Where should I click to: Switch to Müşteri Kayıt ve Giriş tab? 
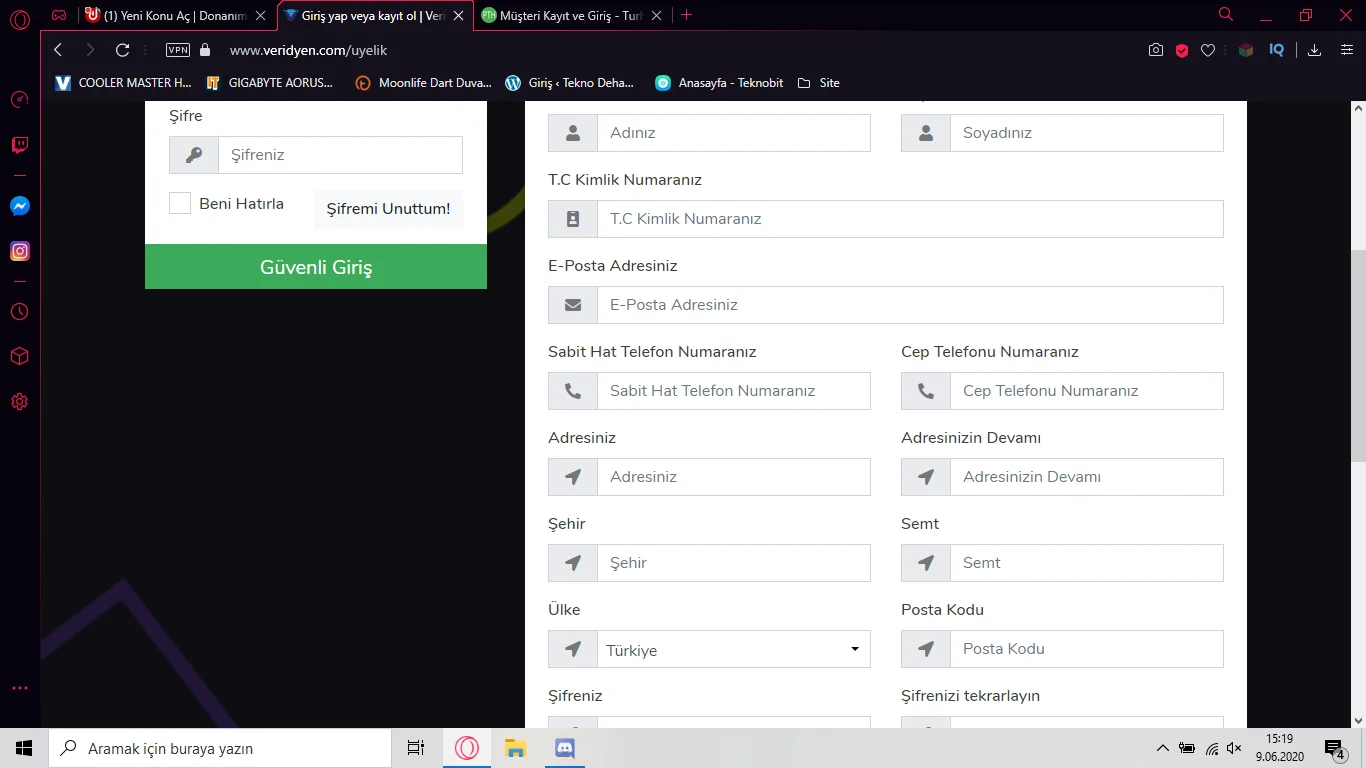click(573, 16)
